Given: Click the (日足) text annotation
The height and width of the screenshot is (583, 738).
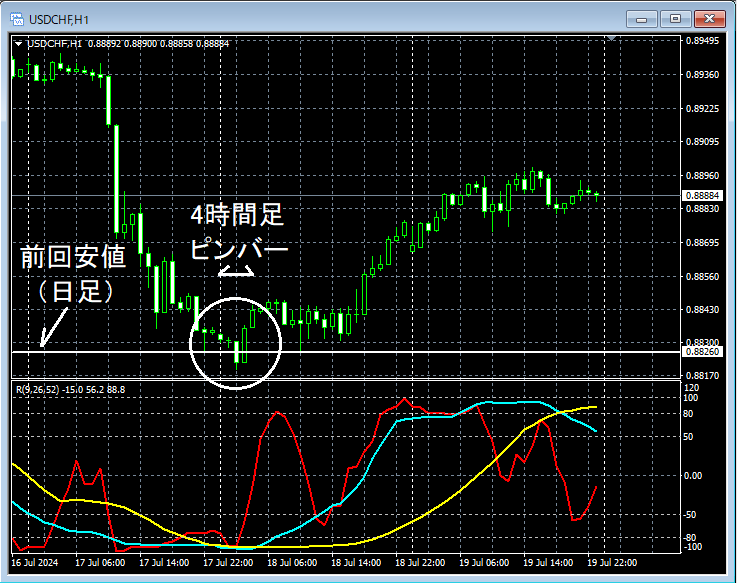Looking at the screenshot, I should [x=76, y=292].
